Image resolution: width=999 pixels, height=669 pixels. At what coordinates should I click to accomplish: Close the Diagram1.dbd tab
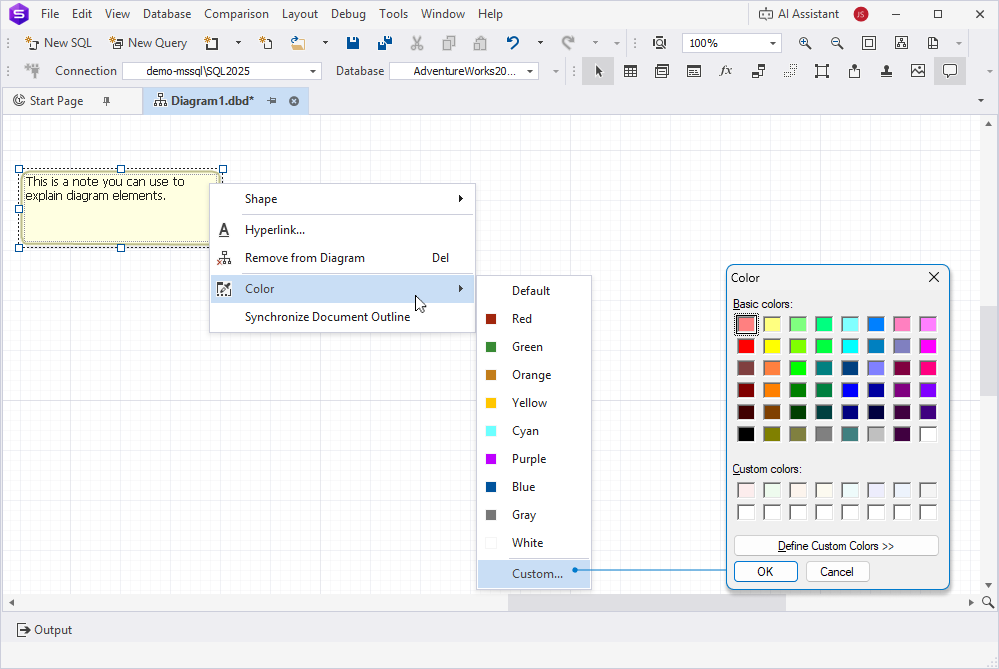(x=294, y=101)
